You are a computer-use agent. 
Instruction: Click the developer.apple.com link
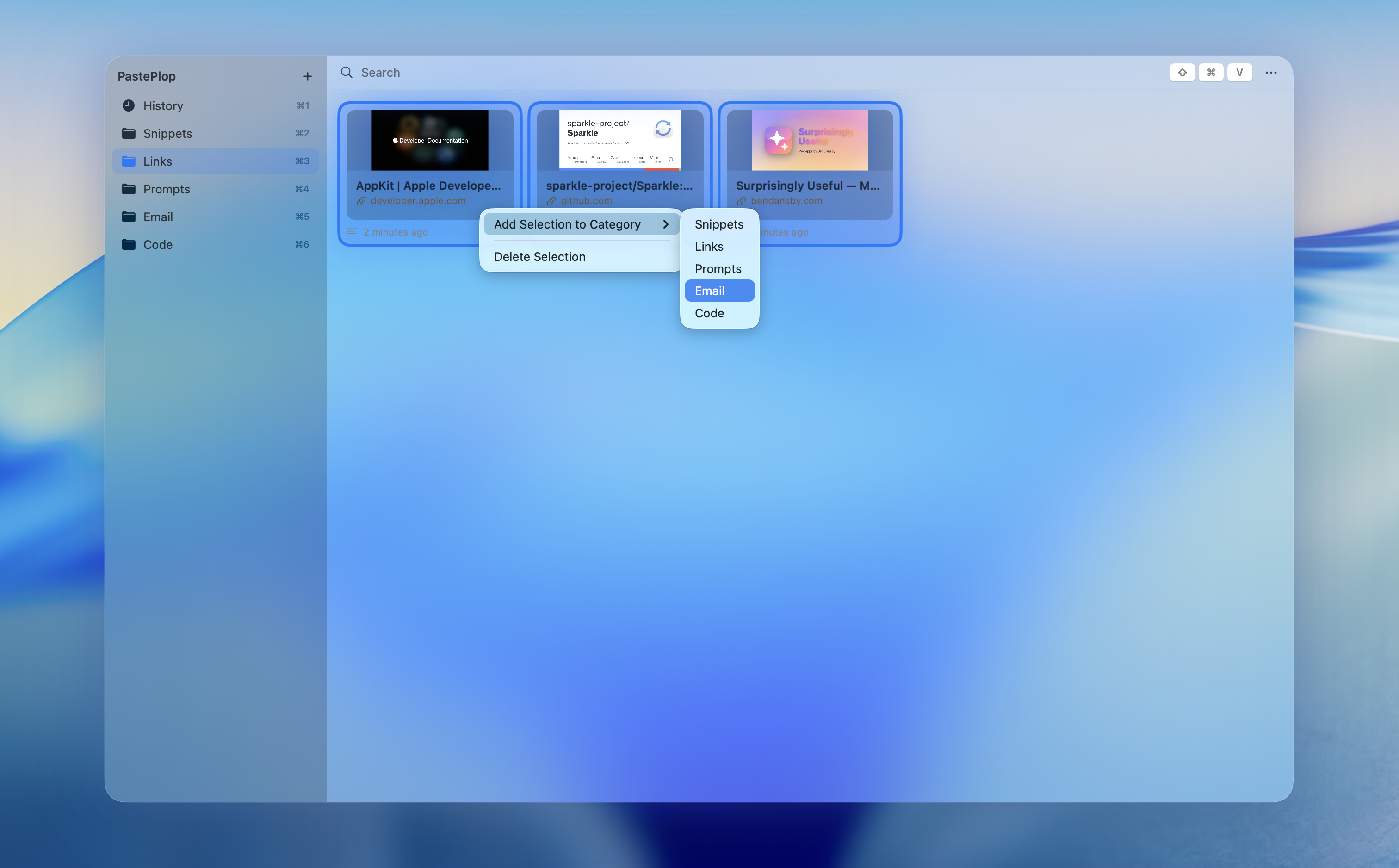(417, 201)
